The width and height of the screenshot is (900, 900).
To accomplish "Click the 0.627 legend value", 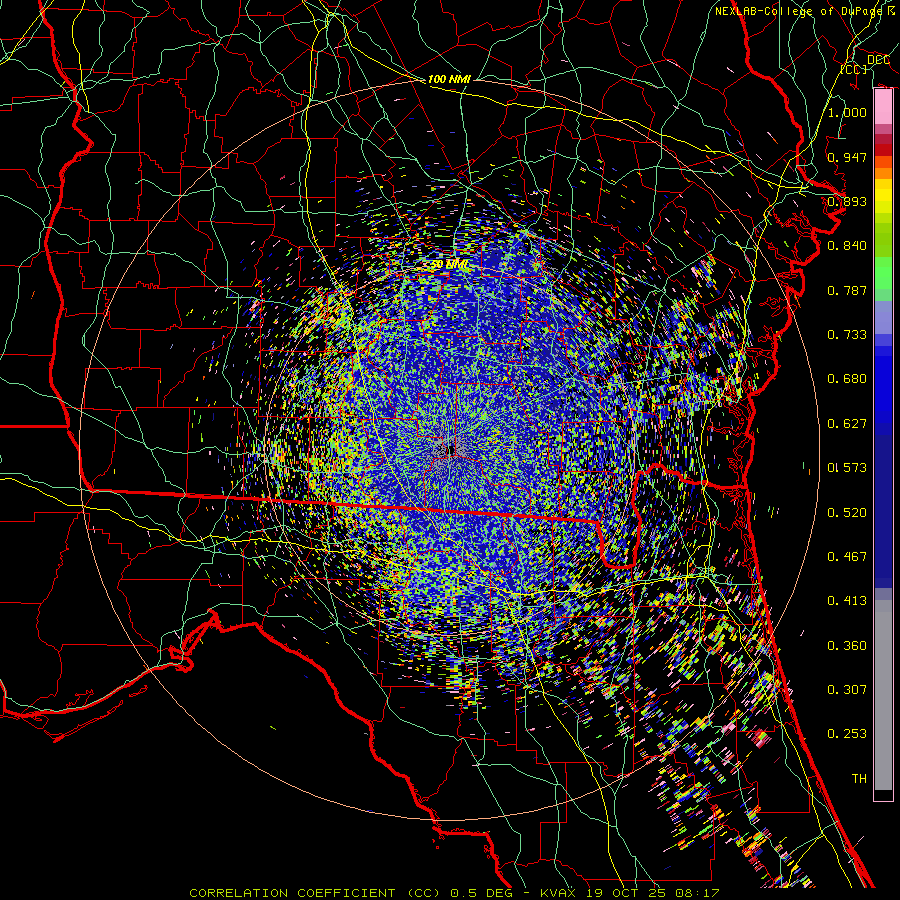I will [x=847, y=424].
